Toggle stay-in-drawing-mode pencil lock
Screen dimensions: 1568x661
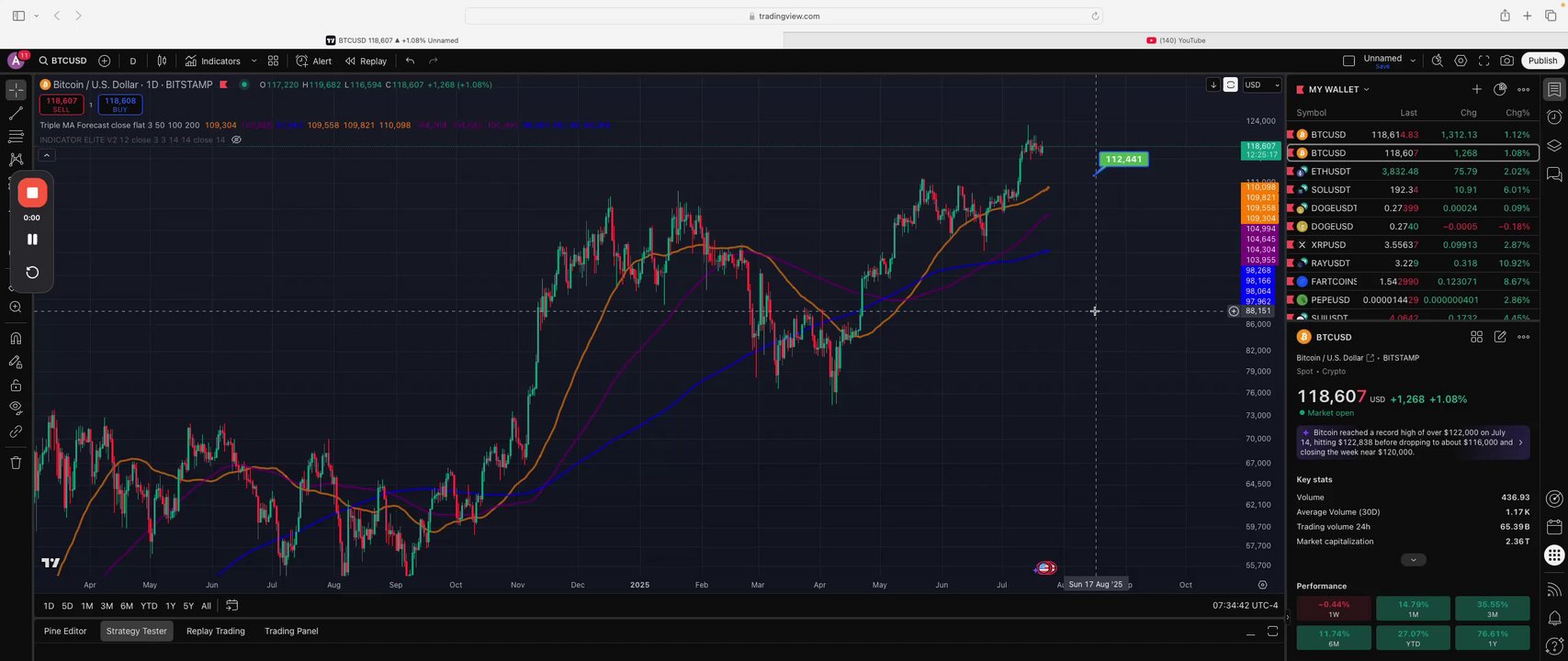coord(16,363)
